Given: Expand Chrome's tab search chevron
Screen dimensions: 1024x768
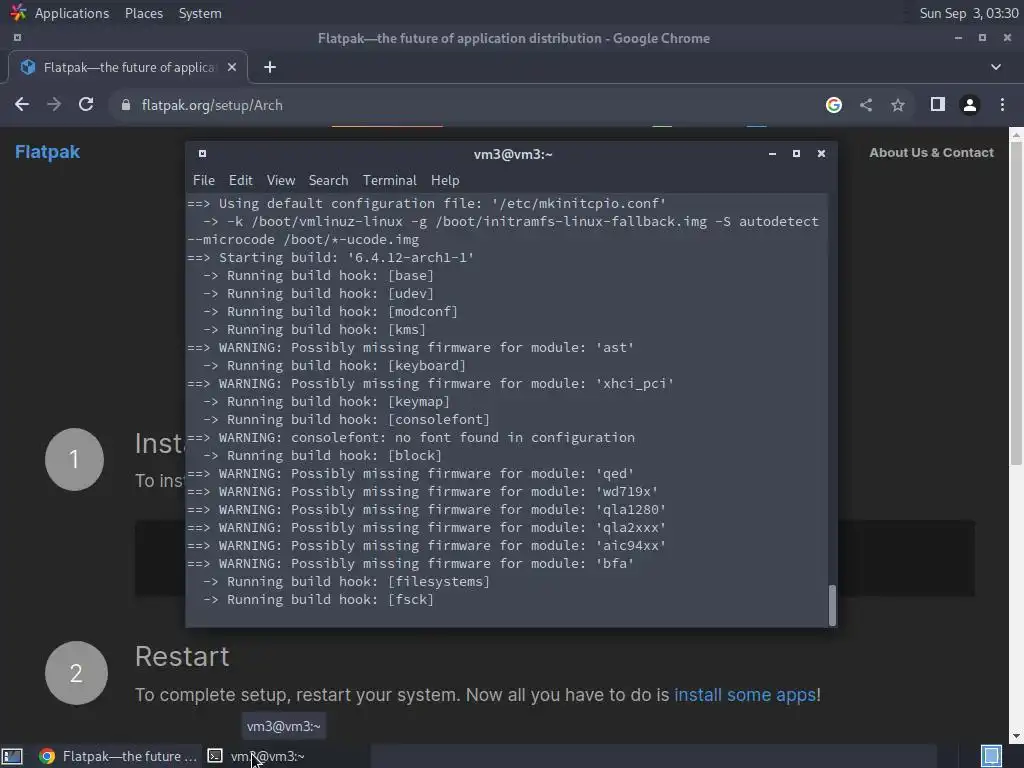Looking at the screenshot, I should (995, 67).
